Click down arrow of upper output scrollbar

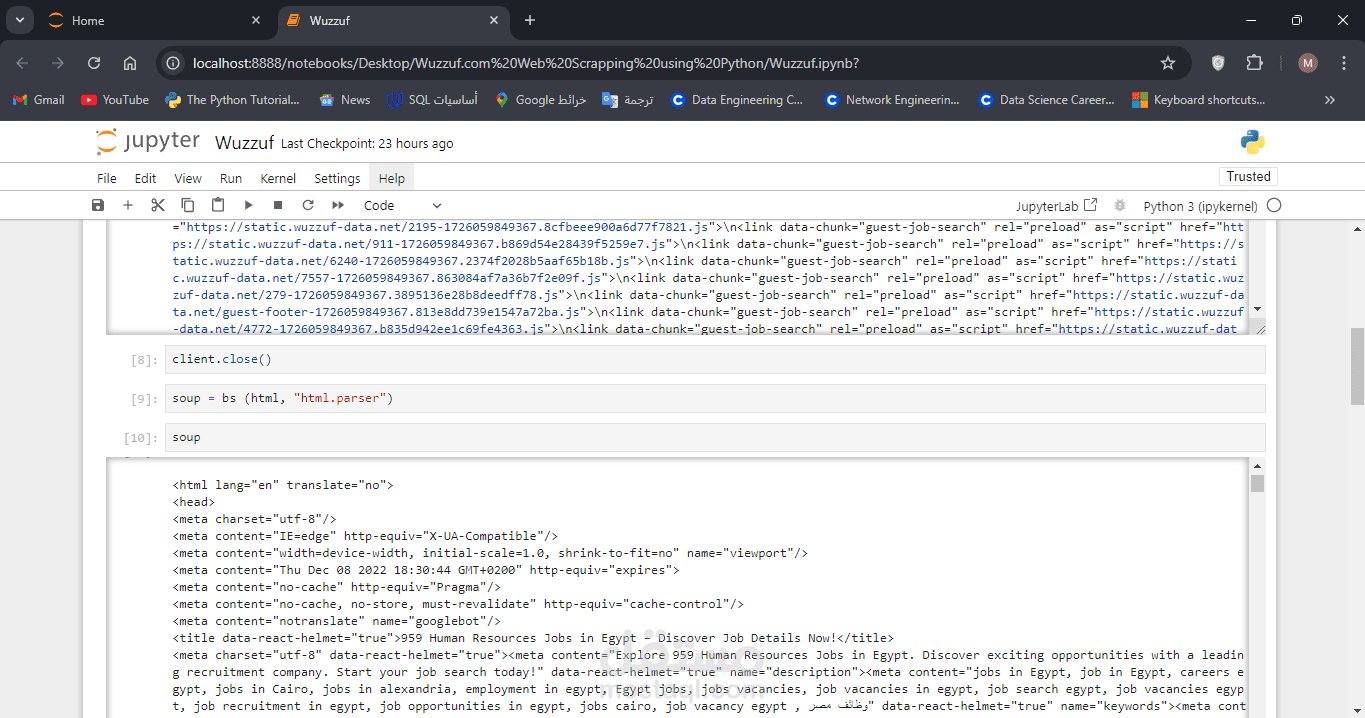coord(1258,310)
